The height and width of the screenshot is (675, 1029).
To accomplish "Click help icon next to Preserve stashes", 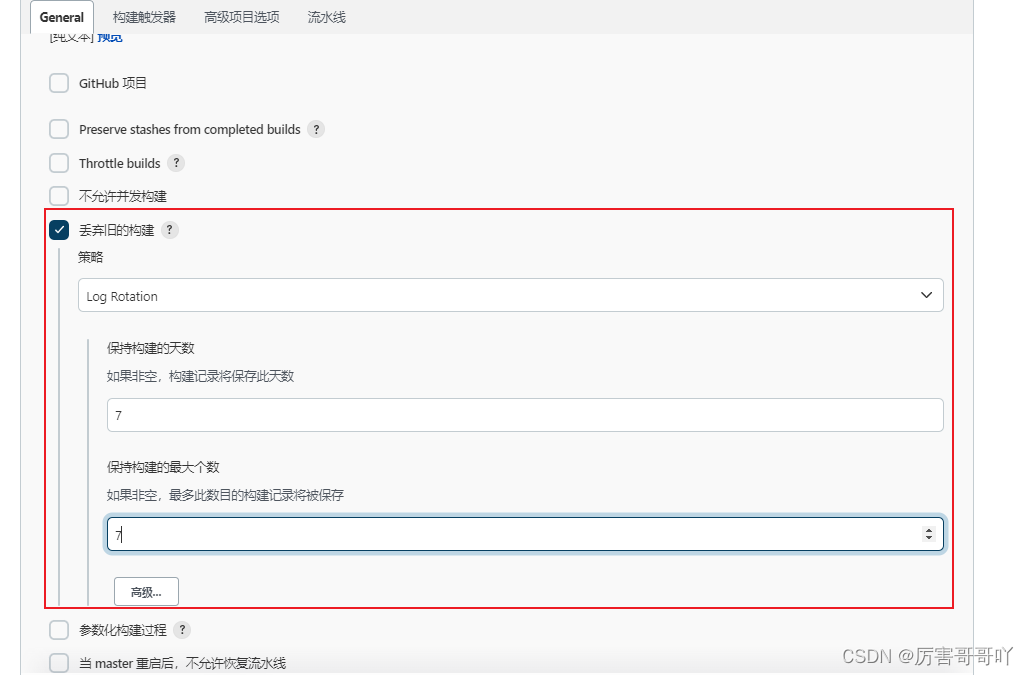I will point(316,129).
